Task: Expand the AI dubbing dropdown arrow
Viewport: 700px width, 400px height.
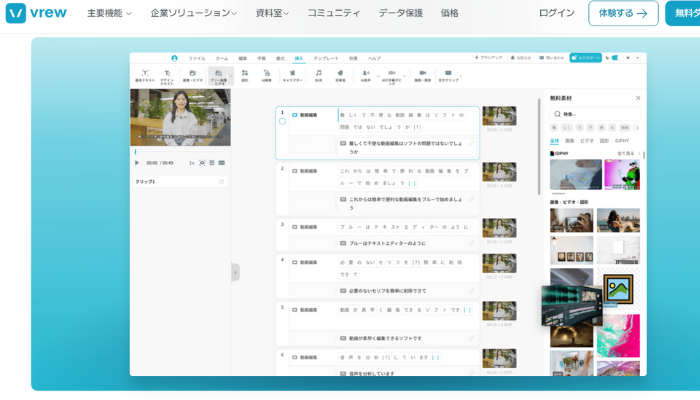Action: 404,76
